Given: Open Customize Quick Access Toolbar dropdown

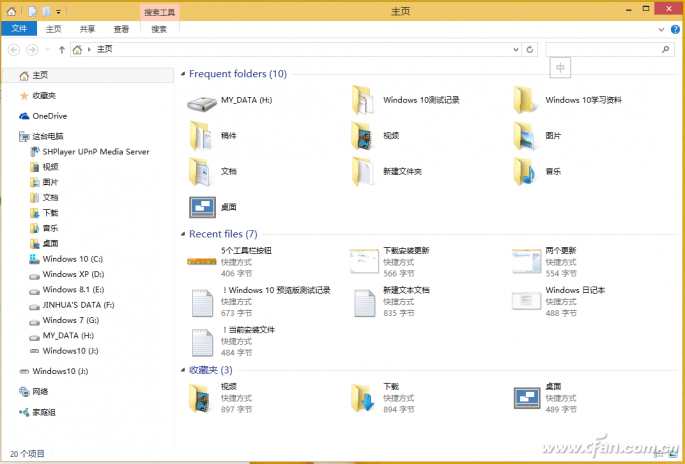Looking at the screenshot, I should pos(58,12).
